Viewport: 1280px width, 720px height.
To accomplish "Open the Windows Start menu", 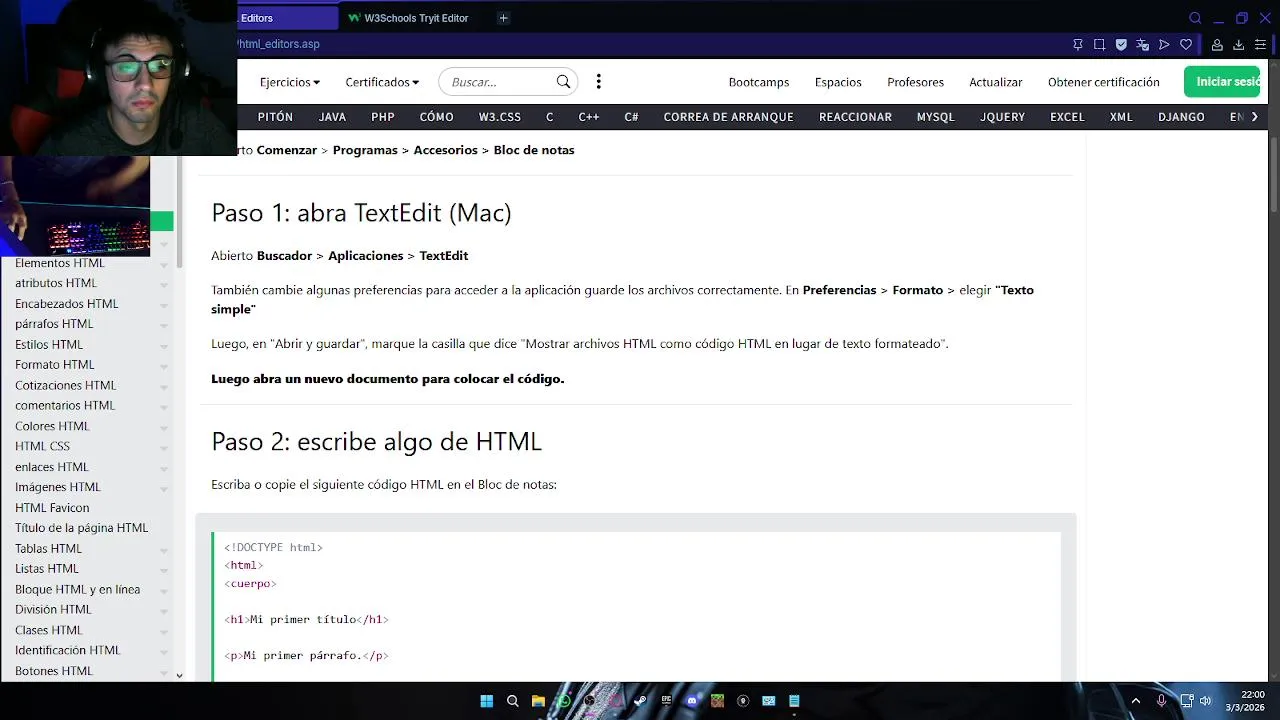I will tap(487, 701).
